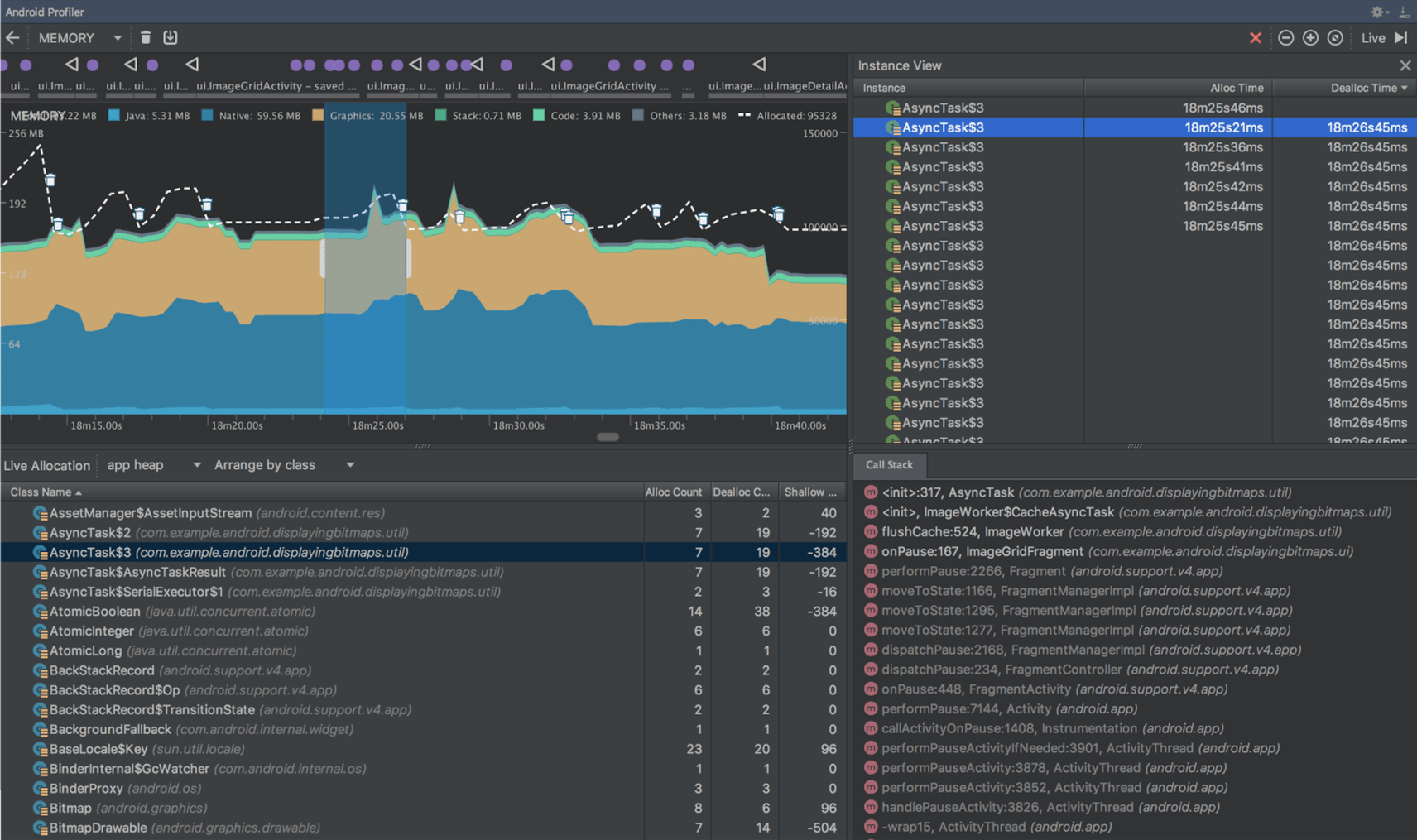Click the timeline horizontal scrollbar thumb
The image size is (1417, 840).
tap(608, 437)
